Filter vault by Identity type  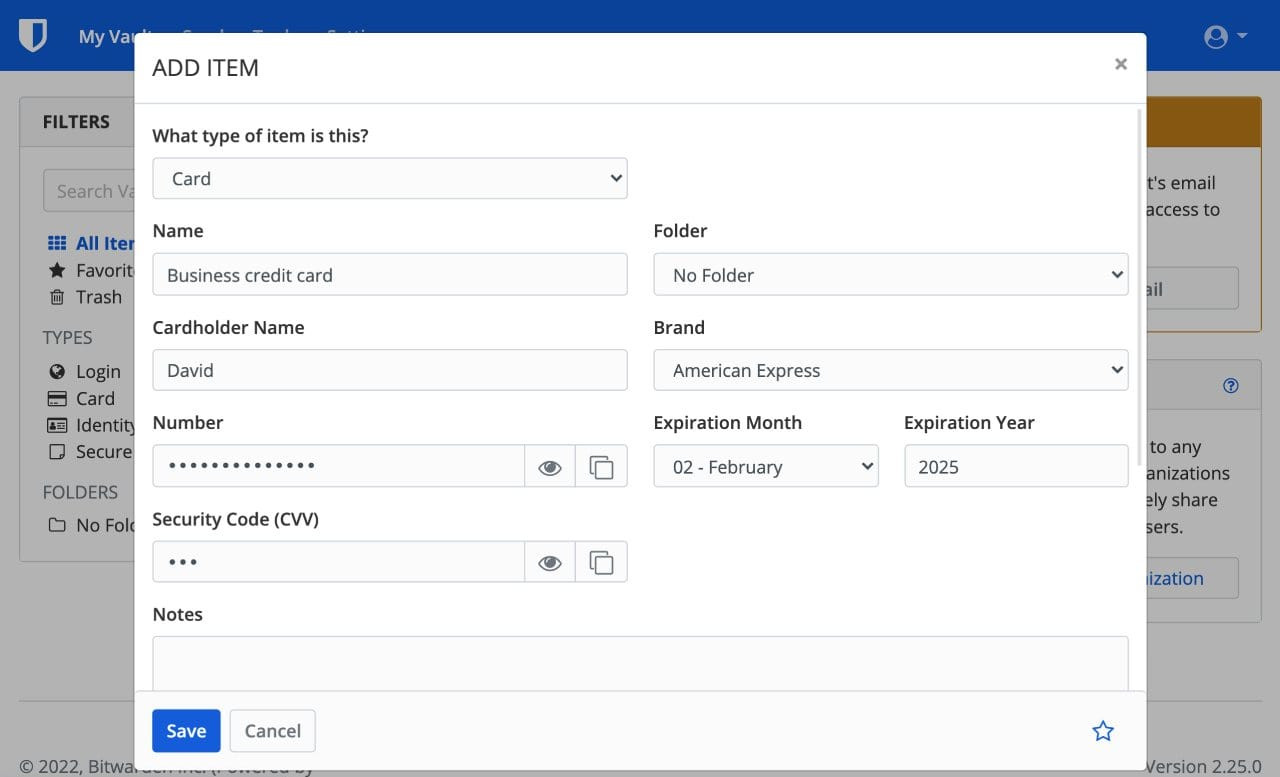(x=91, y=425)
